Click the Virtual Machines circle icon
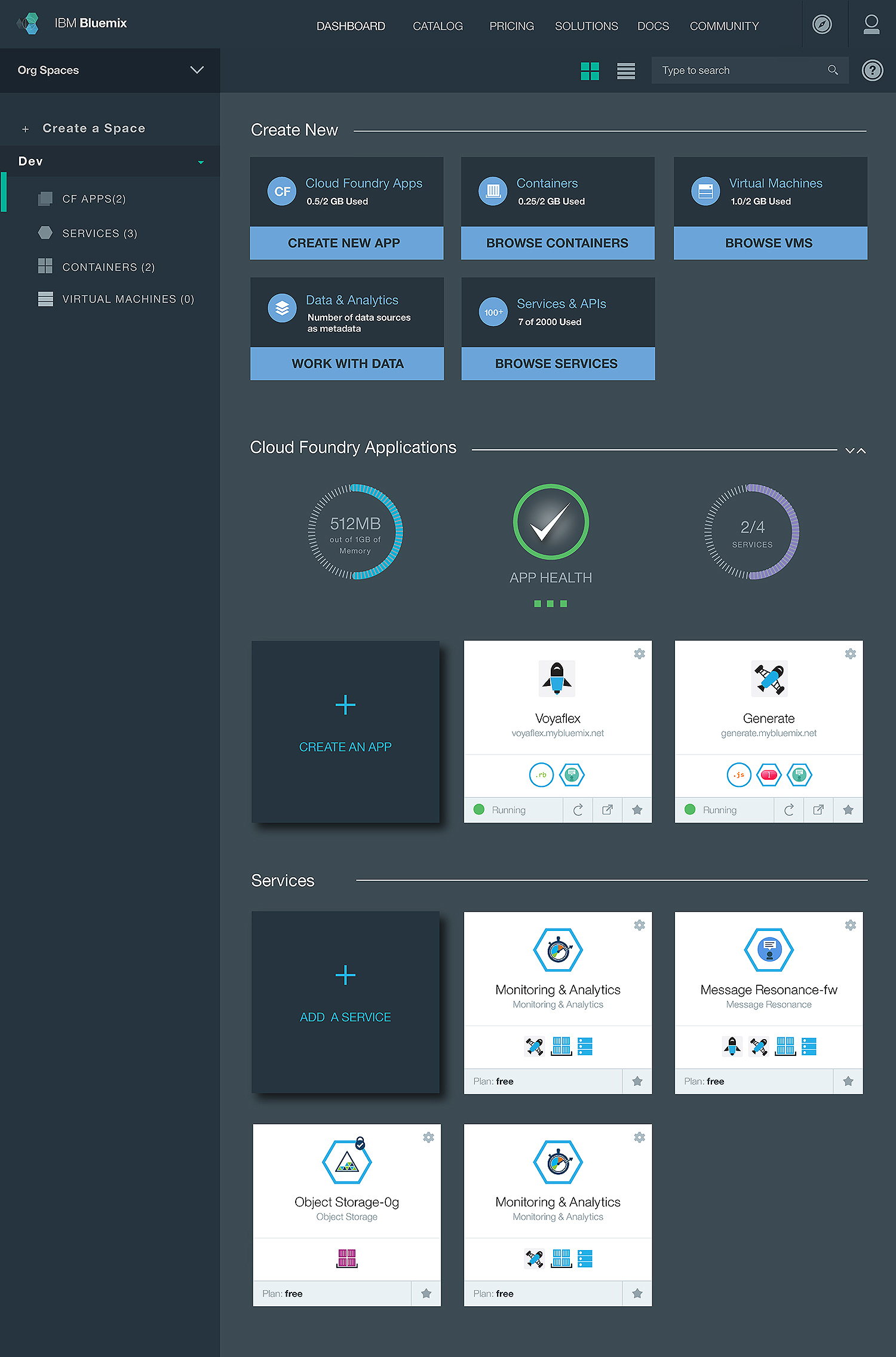The height and width of the screenshot is (1357, 896). (705, 191)
